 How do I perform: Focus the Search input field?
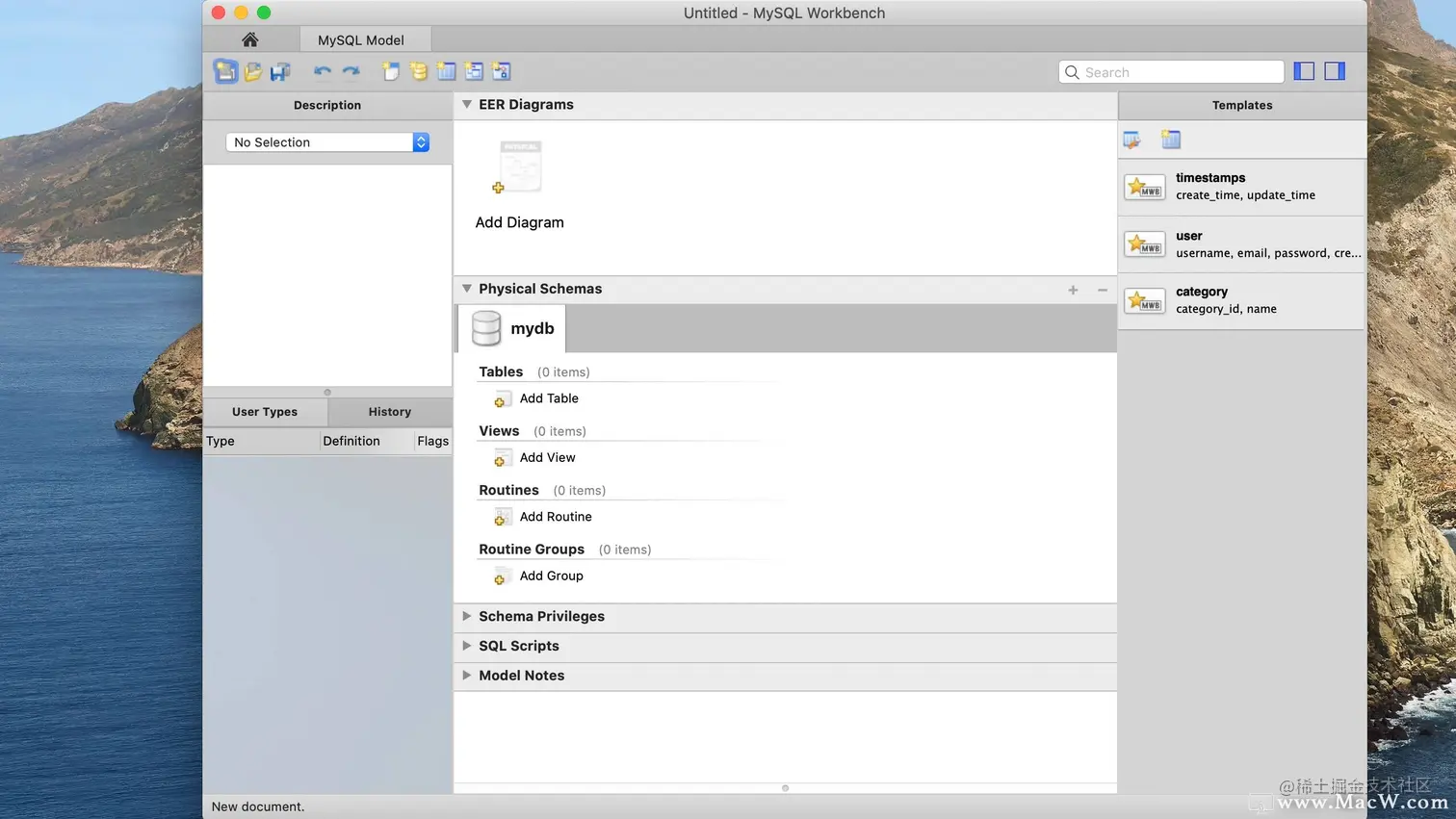pos(1171,72)
